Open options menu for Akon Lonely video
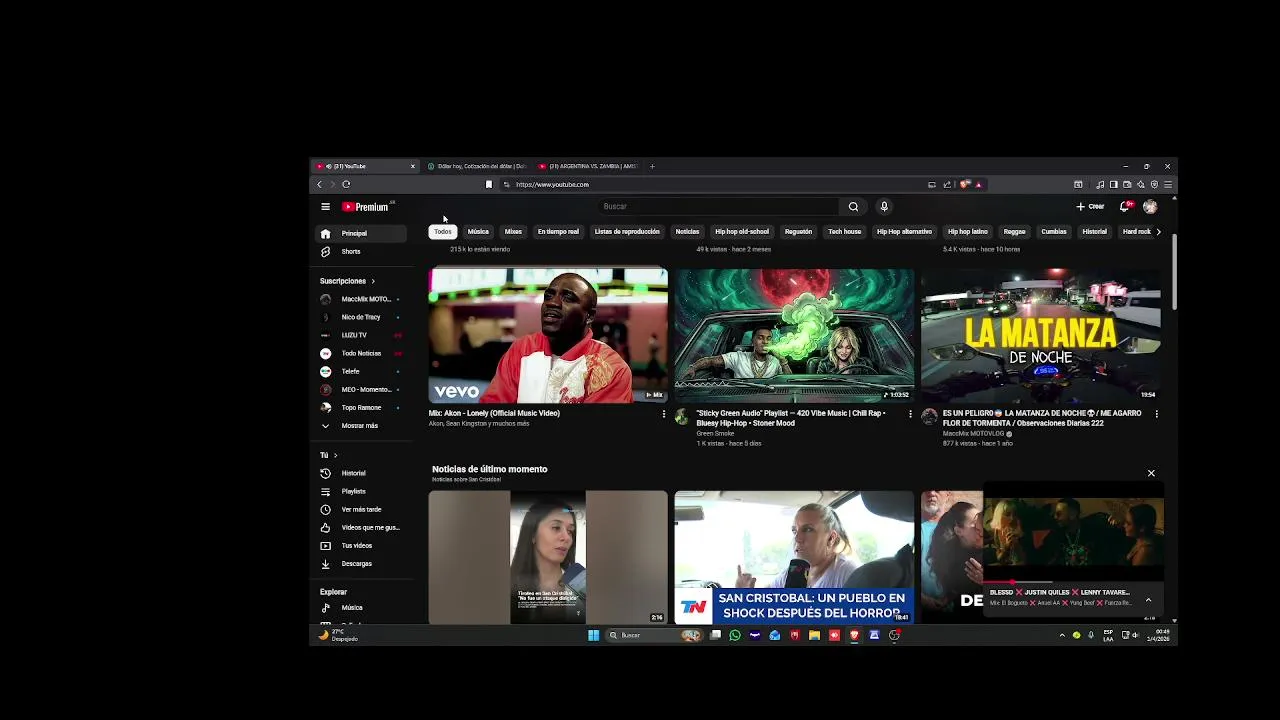1280x720 pixels. pos(664,414)
